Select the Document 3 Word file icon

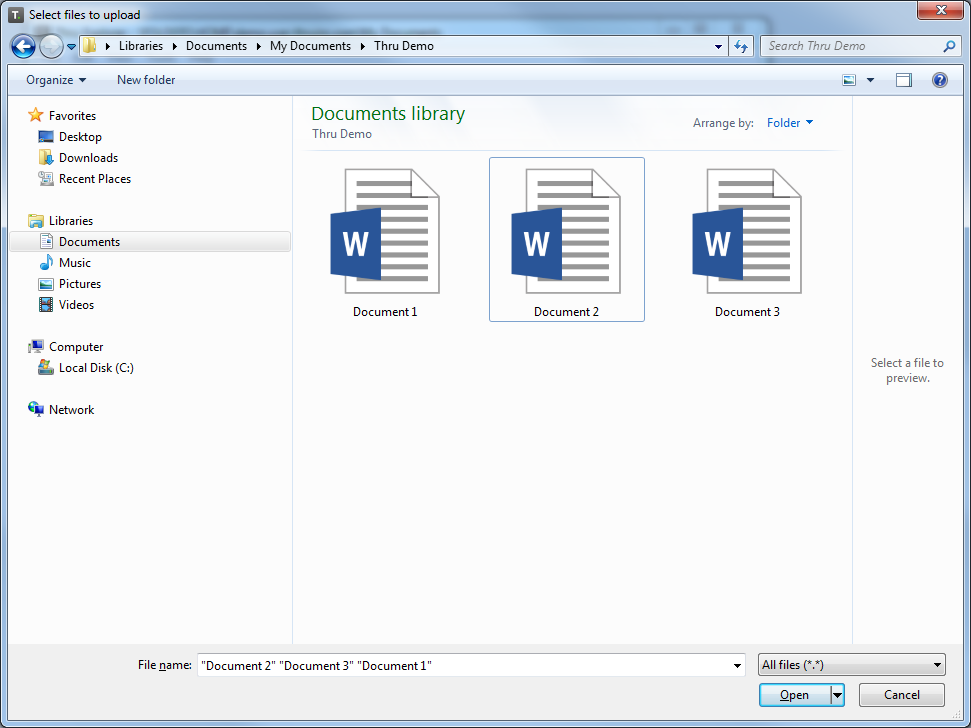[x=747, y=231]
